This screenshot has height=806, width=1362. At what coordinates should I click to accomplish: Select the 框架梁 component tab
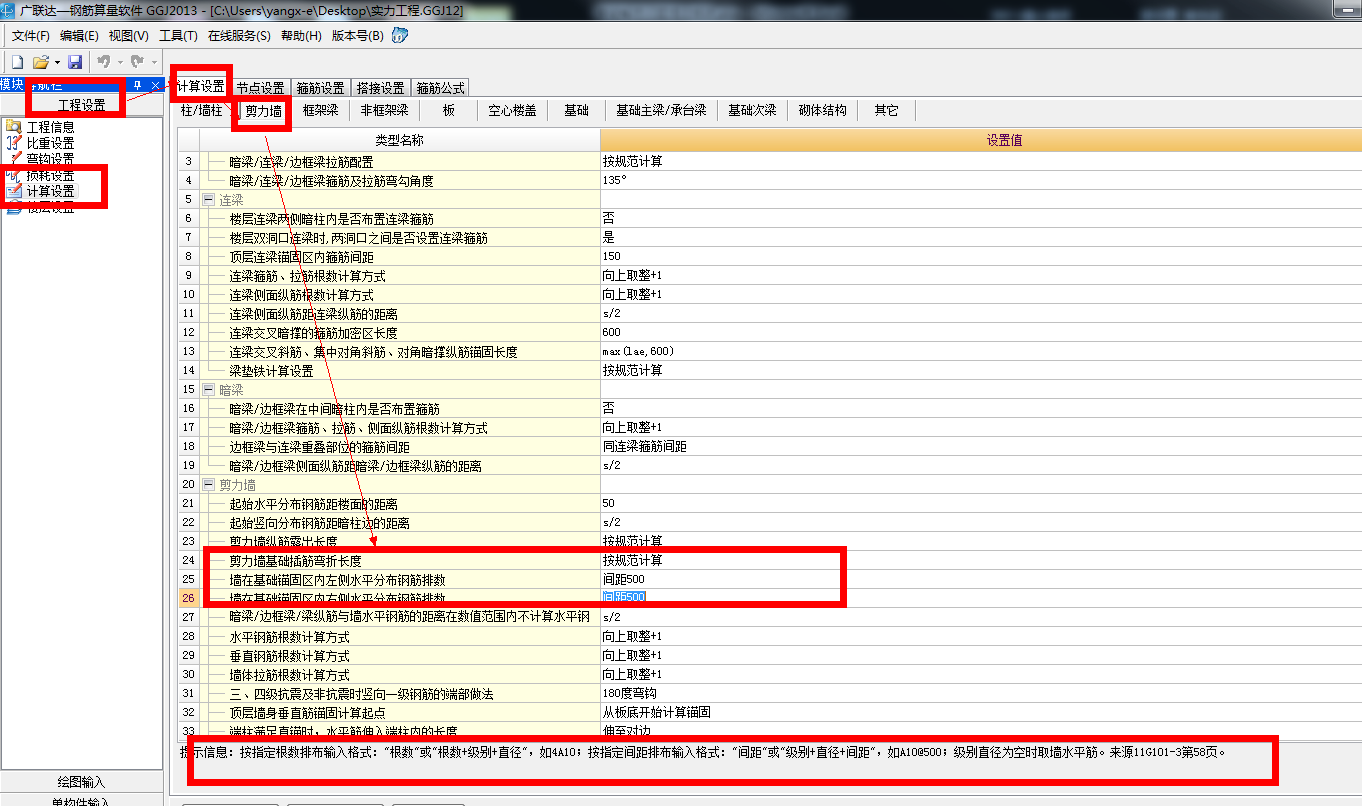click(x=320, y=110)
